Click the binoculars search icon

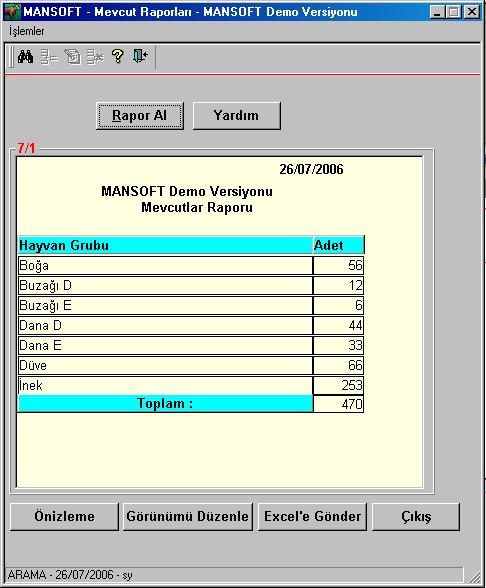click(26, 57)
